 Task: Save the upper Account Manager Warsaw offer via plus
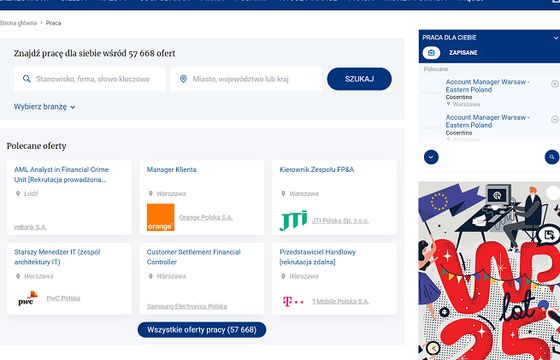tap(555, 84)
